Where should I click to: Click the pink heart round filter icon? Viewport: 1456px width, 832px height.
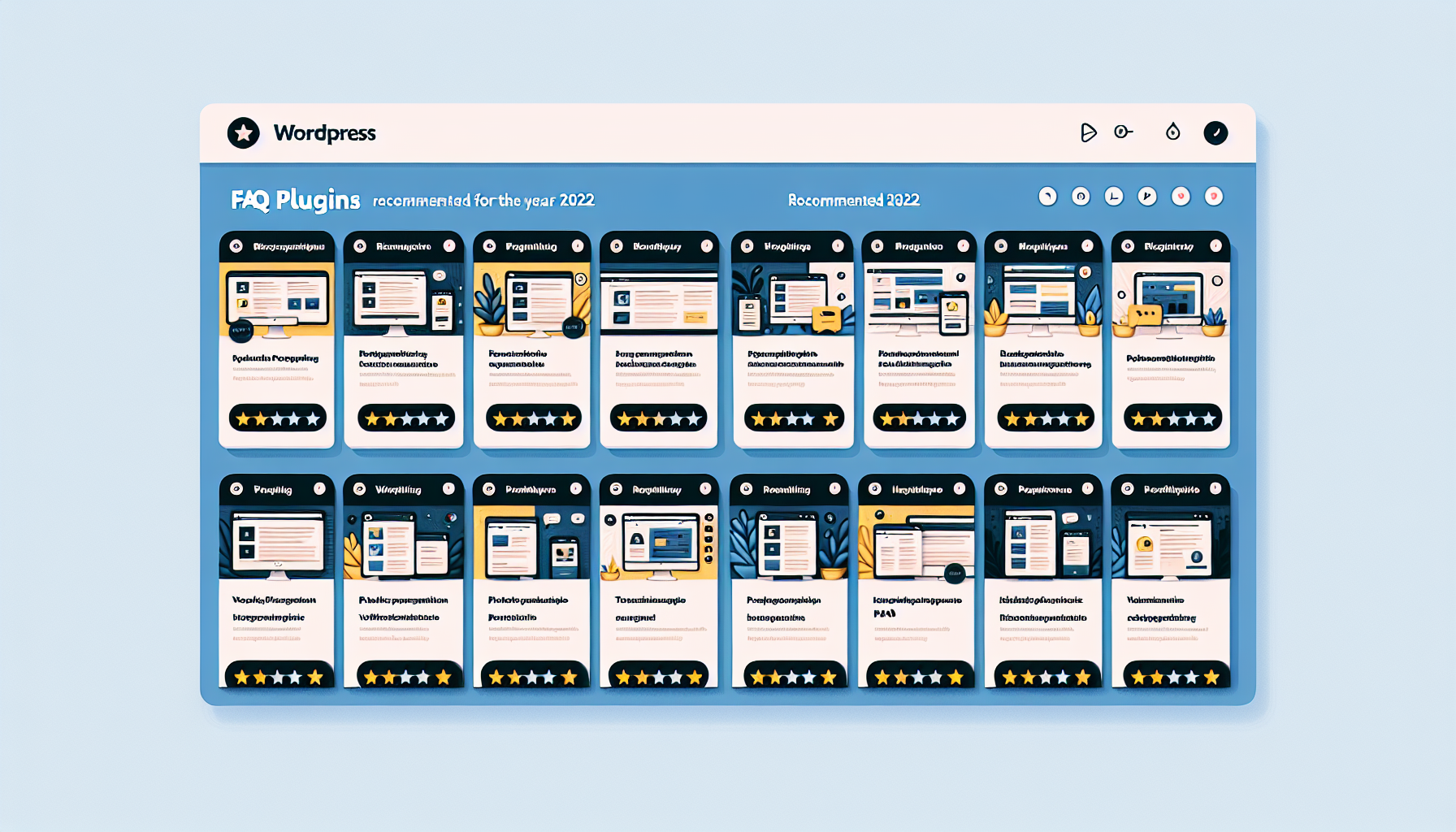coord(1181,196)
